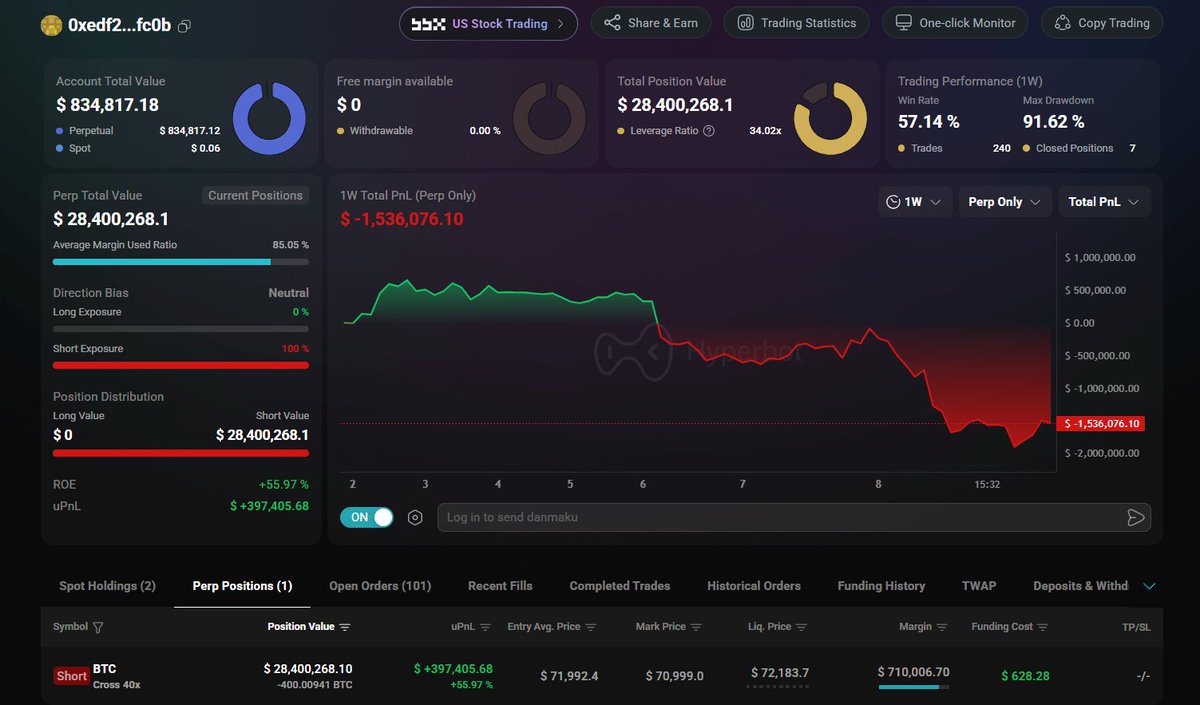Open US Stock Trading banner

(488, 23)
